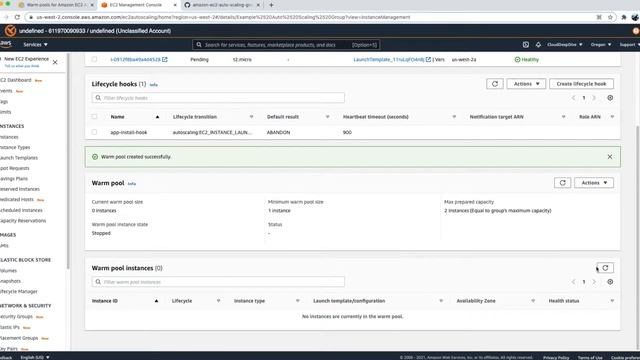Open external link icon beside launch template
This screenshot has width=640, height=360.
pyautogui.click(x=428, y=60)
